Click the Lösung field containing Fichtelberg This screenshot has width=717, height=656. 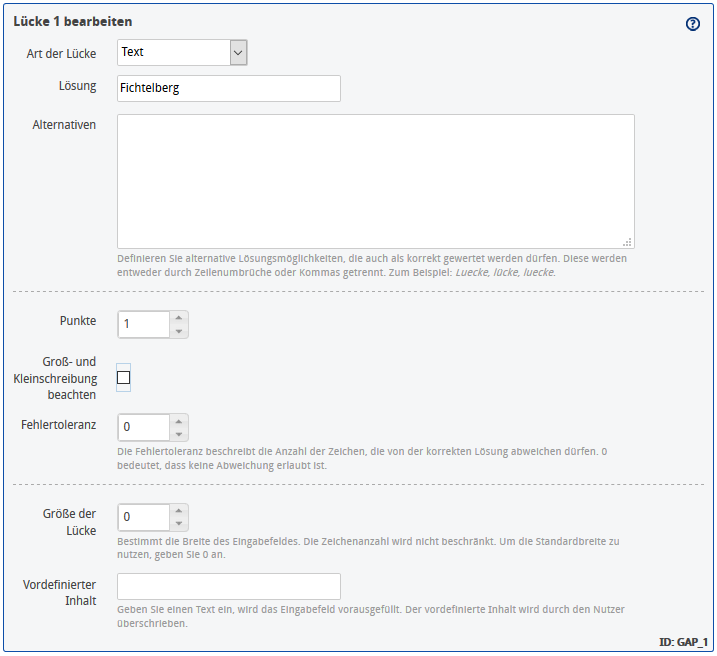click(x=228, y=88)
